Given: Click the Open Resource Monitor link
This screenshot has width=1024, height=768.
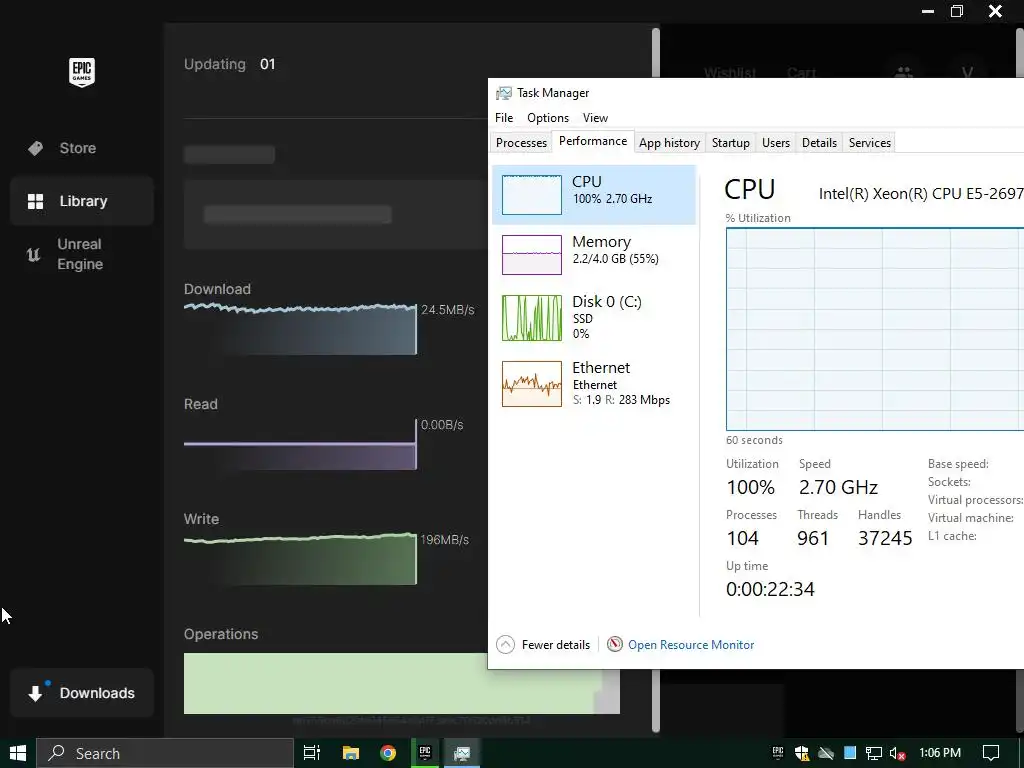Looking at the screenshot, I should 691,645.
